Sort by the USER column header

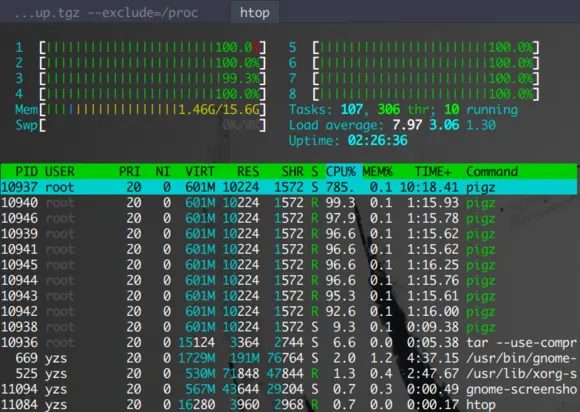60,172
